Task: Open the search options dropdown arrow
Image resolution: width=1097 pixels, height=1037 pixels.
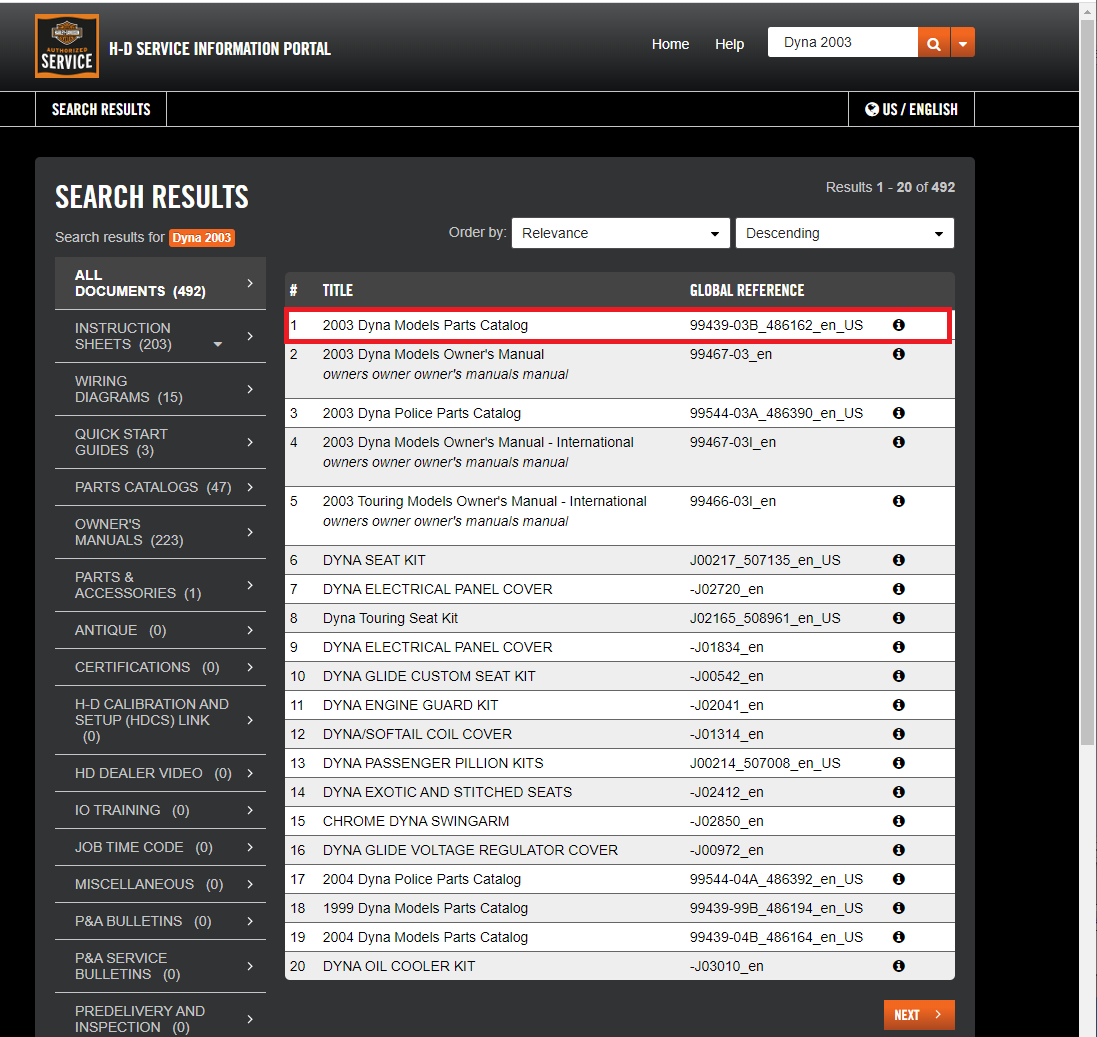Action: coord(962,43)
